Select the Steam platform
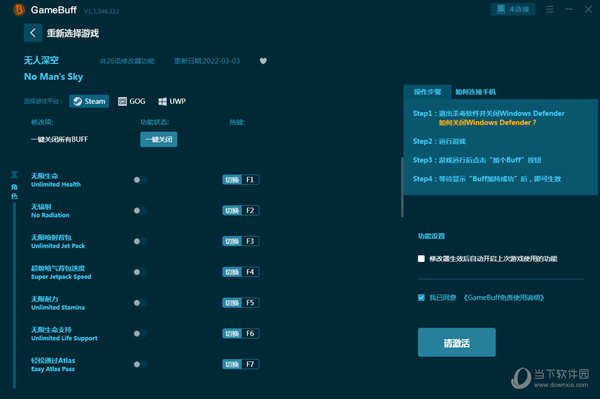The width and height of the screenshot is (600, 399). tap(89, 101)
